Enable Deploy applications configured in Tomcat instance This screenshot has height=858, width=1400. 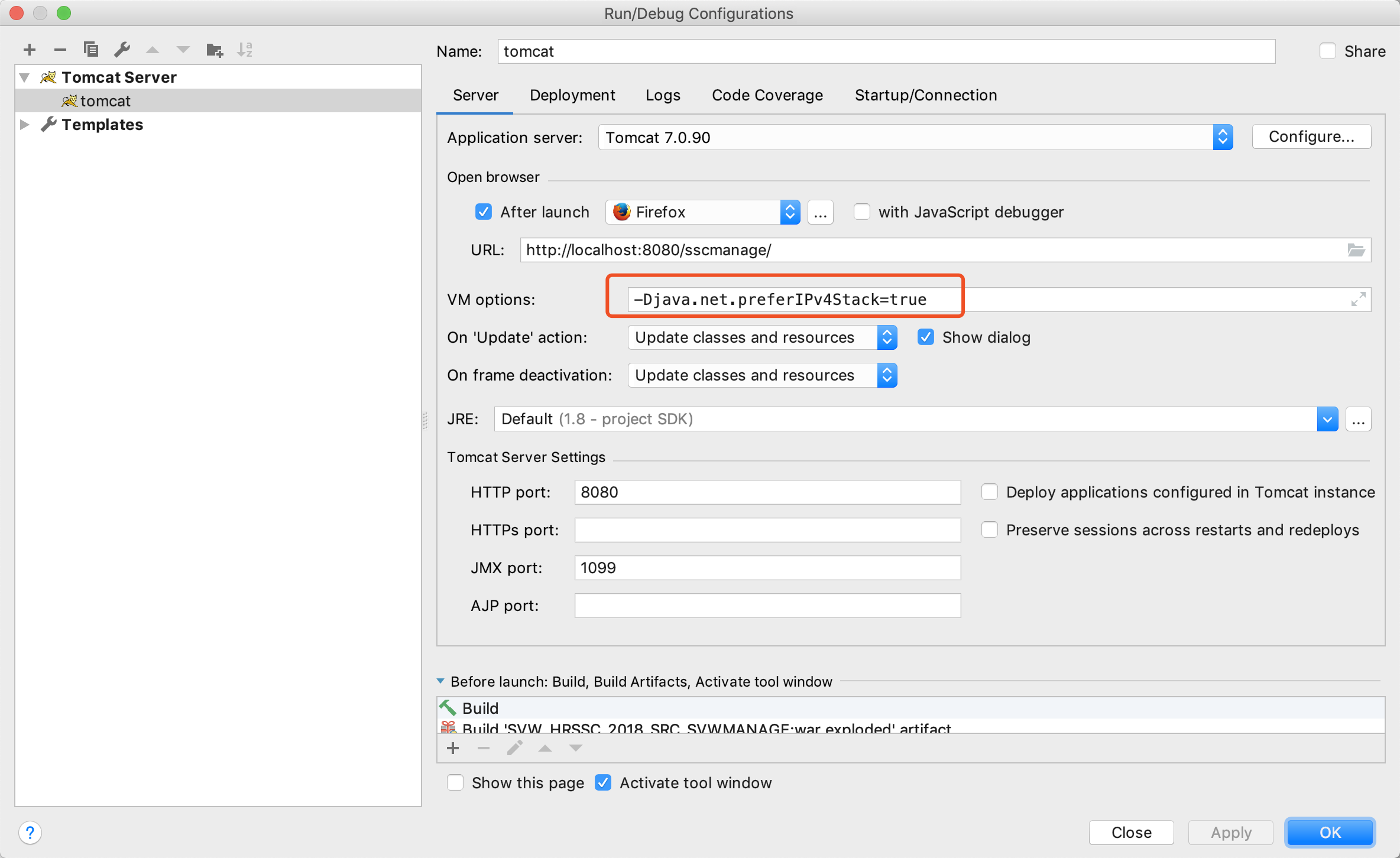tap(990, 492)
